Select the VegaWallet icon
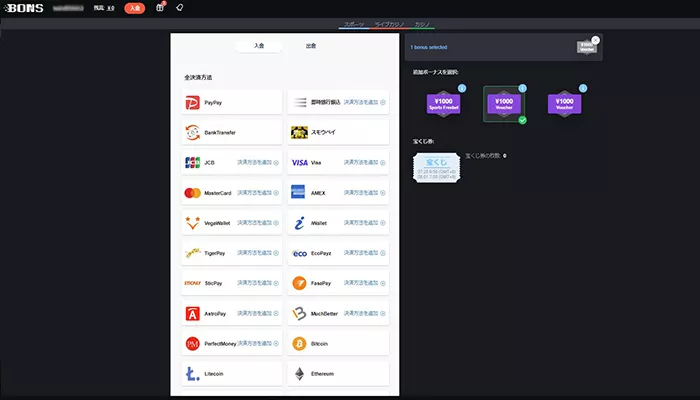 click(192, 223)
